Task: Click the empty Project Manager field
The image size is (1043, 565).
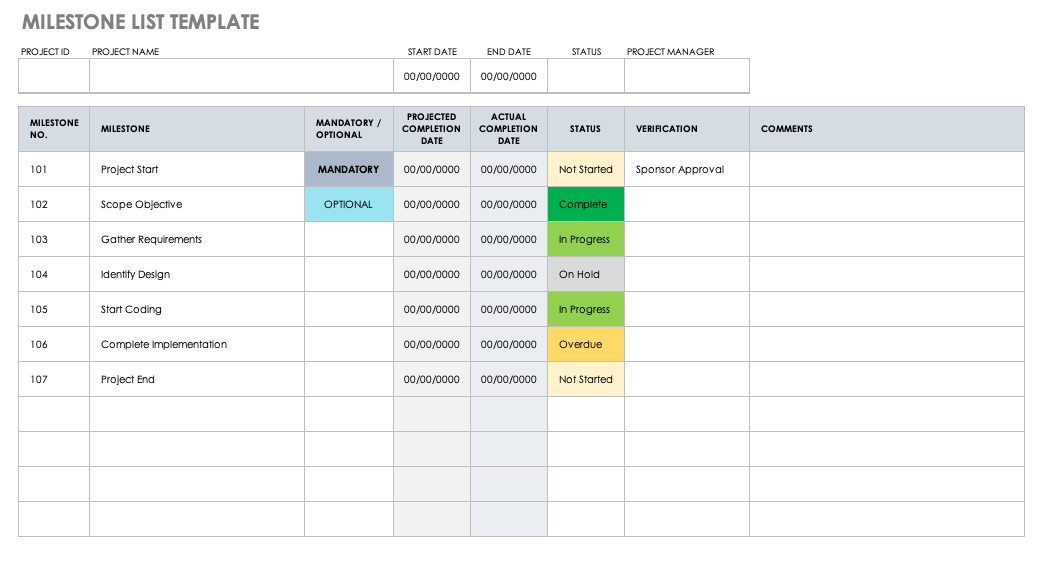Action: [x=686, y=76]
